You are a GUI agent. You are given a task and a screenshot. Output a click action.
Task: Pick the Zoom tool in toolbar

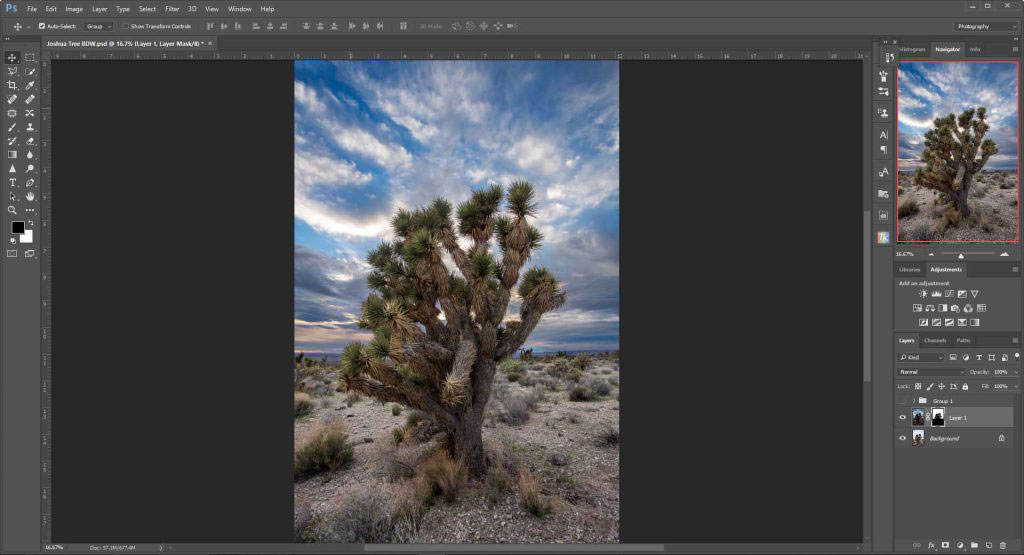12,210
